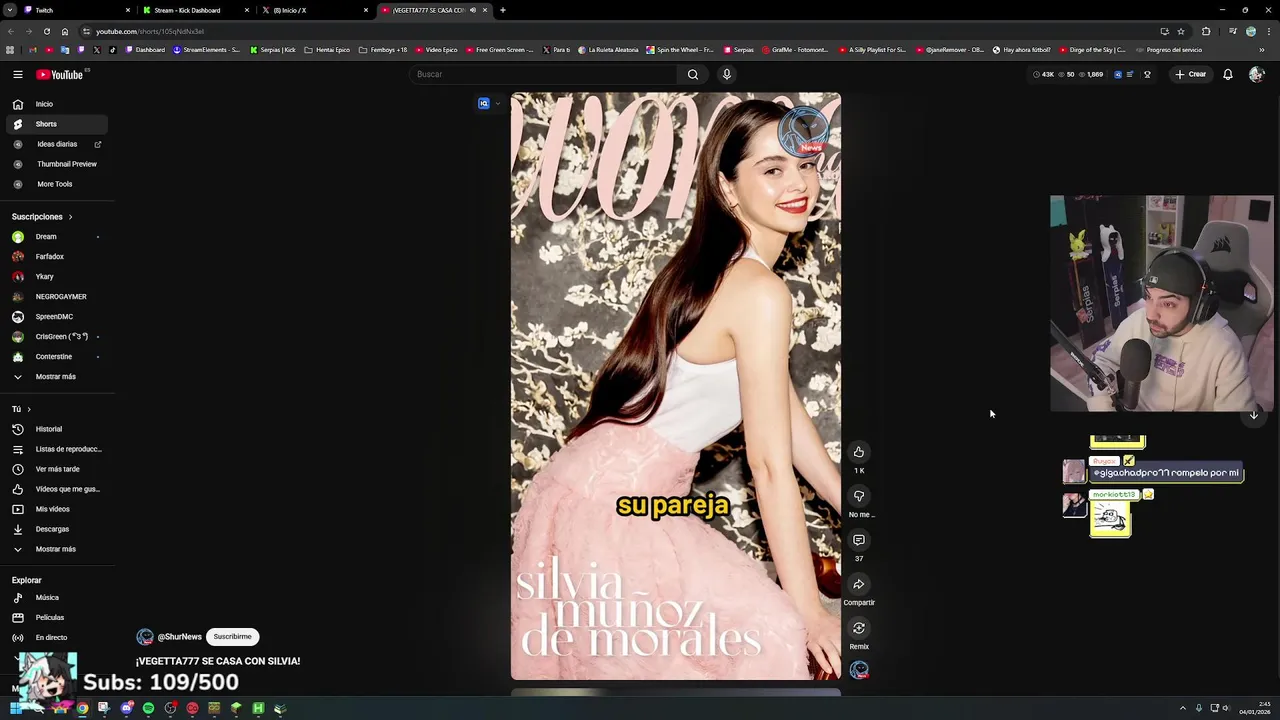The width and height of the screenshot is (1280, 720).
Task: Click the browser home button
Action: point(65,31)
